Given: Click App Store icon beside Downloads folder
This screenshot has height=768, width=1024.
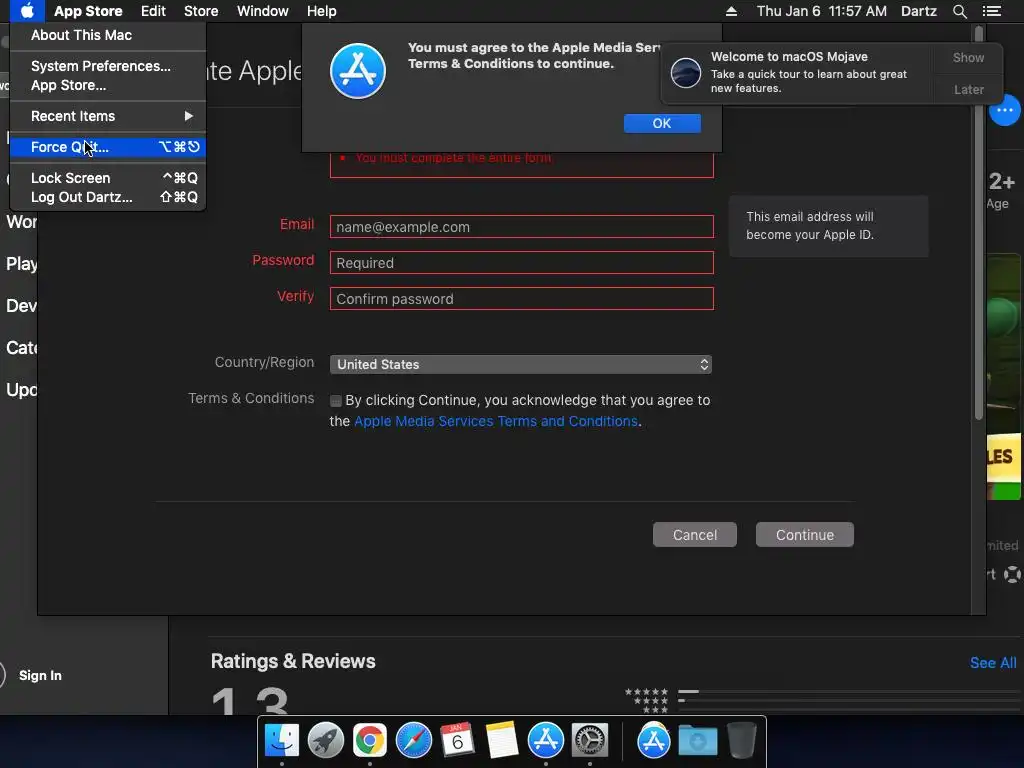Looking at the screenshot, I should (654, 741).
